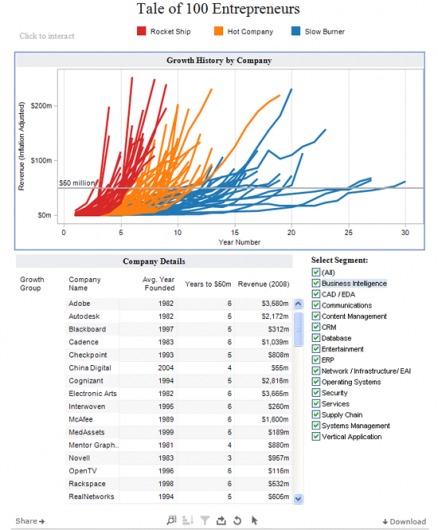Image resolution: width=438 pixels, height=530 pixels.
Task: Toggle the Security segment checkbox
Action: [x=316, y=392]
